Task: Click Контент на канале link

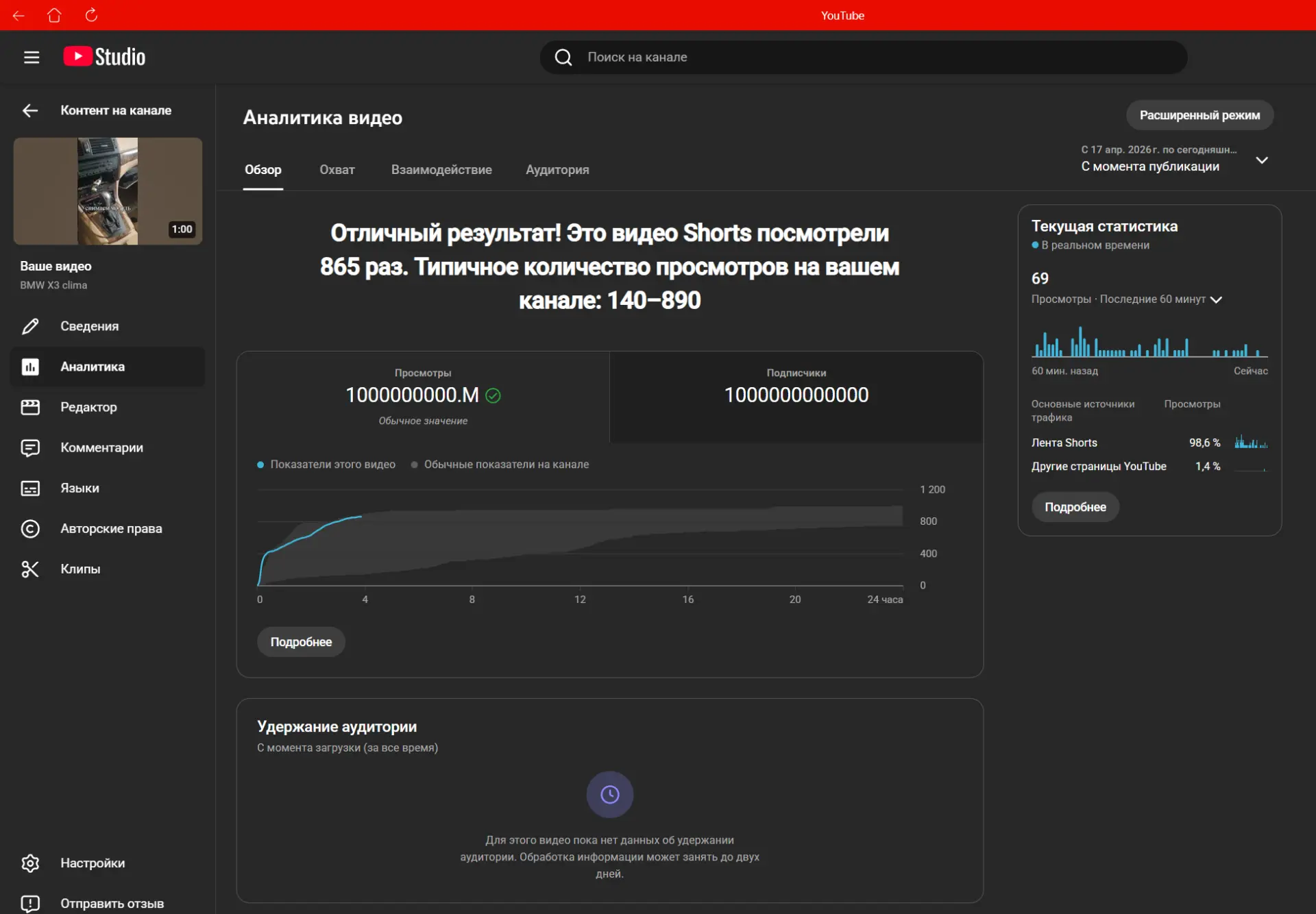Action: (x=116, y=110)
